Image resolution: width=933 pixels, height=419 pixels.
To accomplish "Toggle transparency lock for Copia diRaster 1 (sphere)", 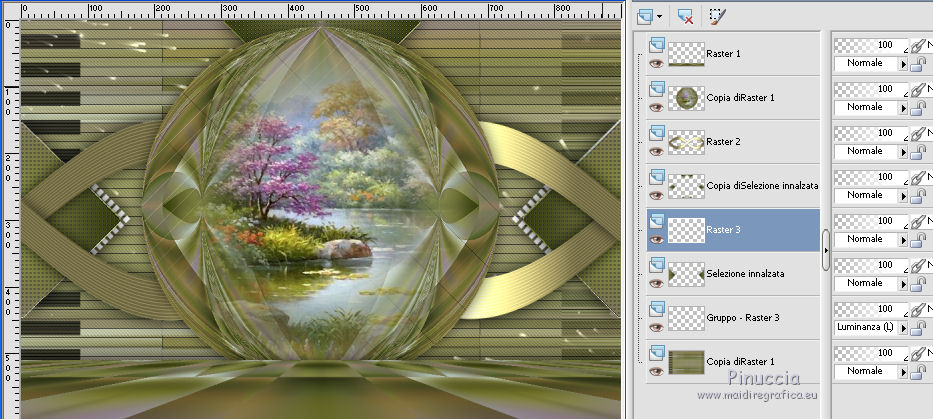I will (x=918, y=108).
